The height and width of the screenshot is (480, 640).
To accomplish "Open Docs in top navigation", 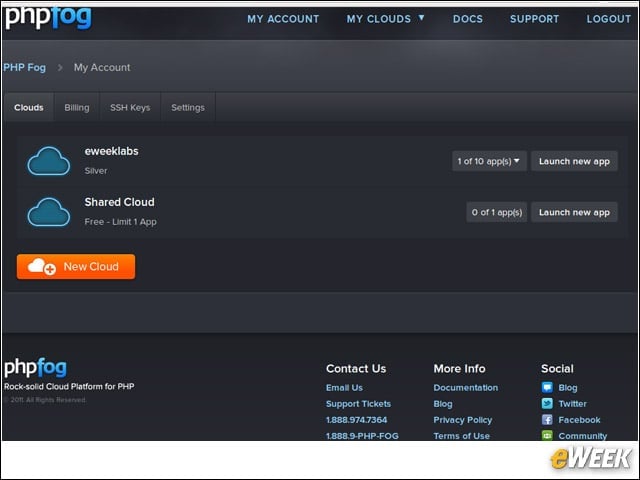I will click(x=468, y=19).
